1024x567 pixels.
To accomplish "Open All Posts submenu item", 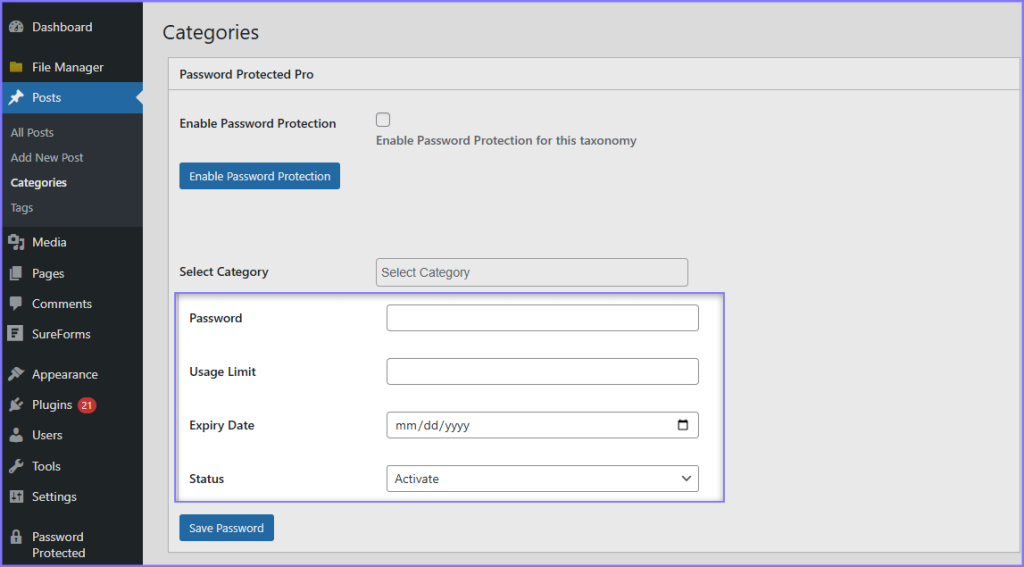I will coord(32,133).
